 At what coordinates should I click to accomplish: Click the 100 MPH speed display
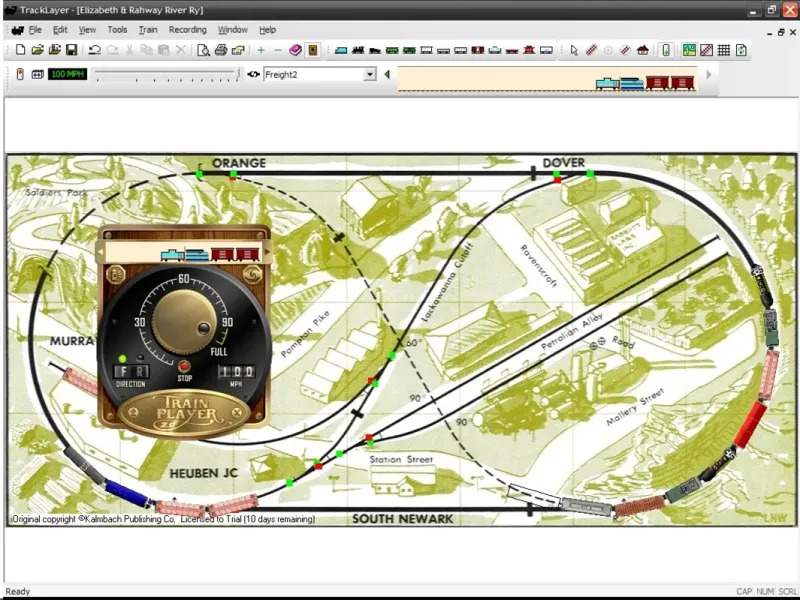[68, 74]
